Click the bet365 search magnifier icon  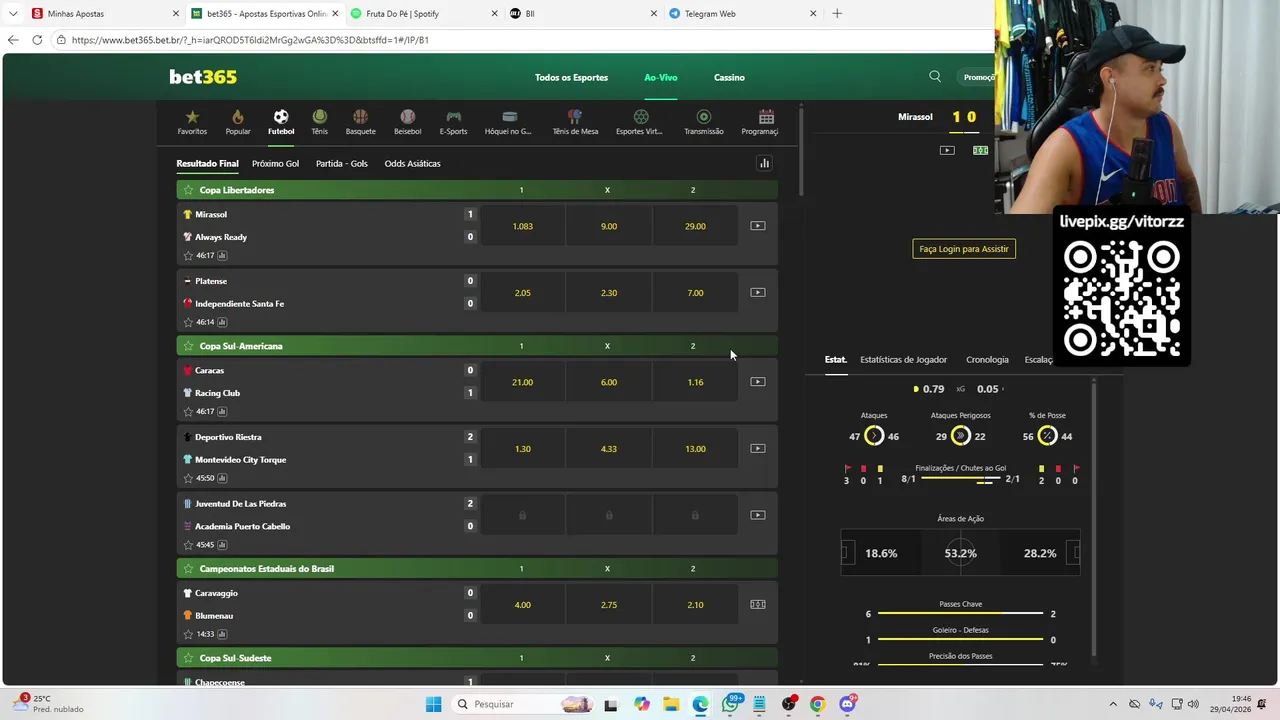(x=935, y=76)
